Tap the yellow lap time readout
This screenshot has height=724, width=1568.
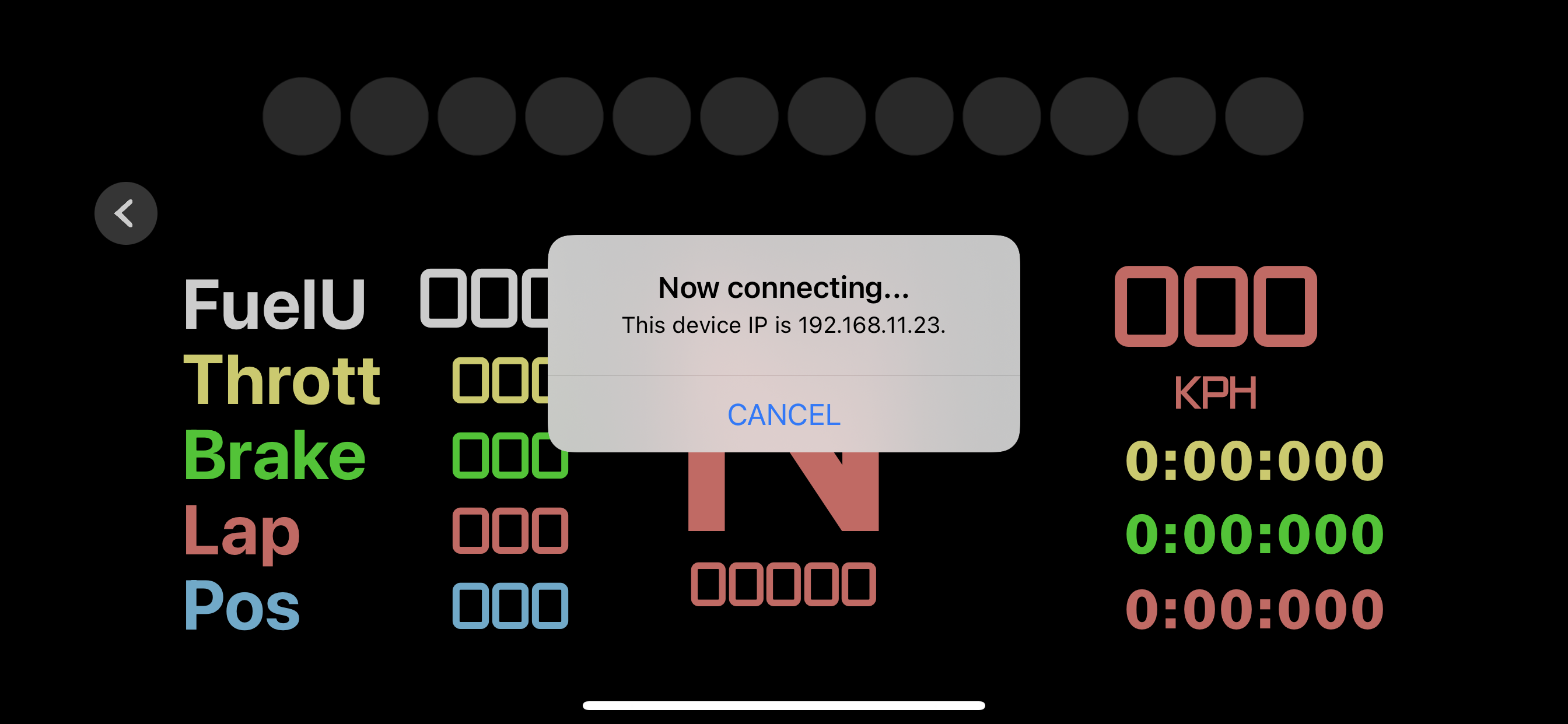pyautogui.click(x=1255, y=460)
